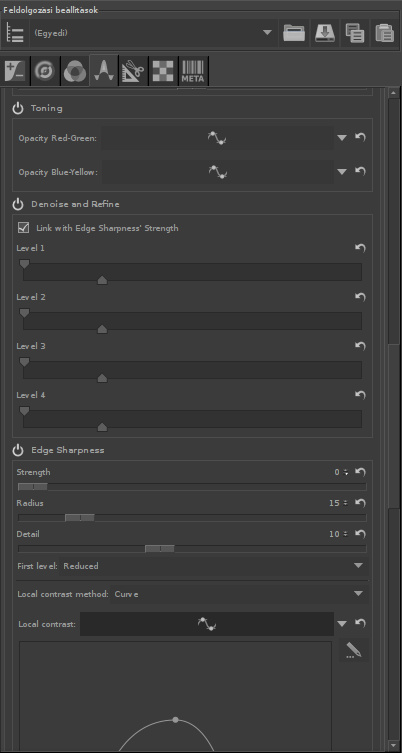Viewport: 402px width, 753px height.
Task: Open the Transform tab with scissors icon
Action: 134,71
